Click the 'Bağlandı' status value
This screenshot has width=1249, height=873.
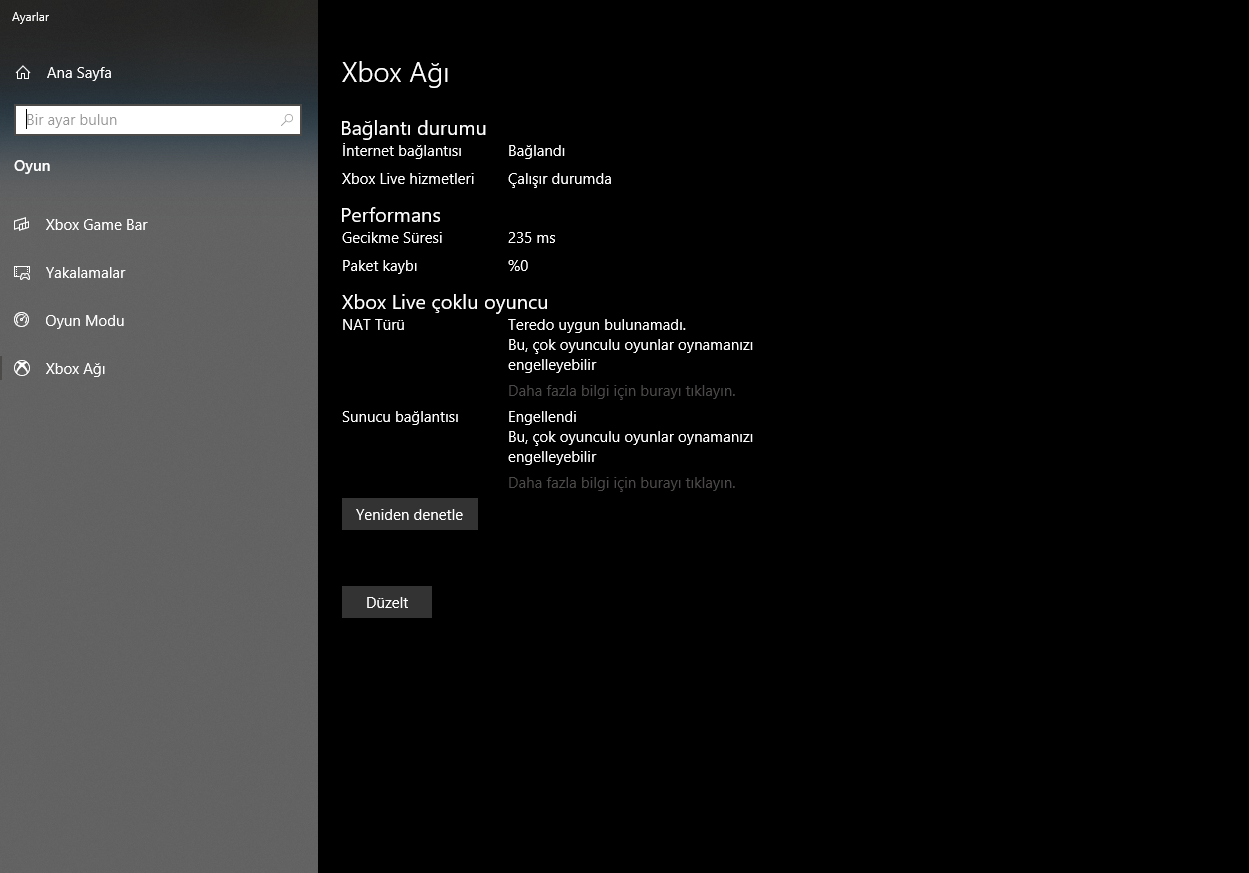(537, 151)
